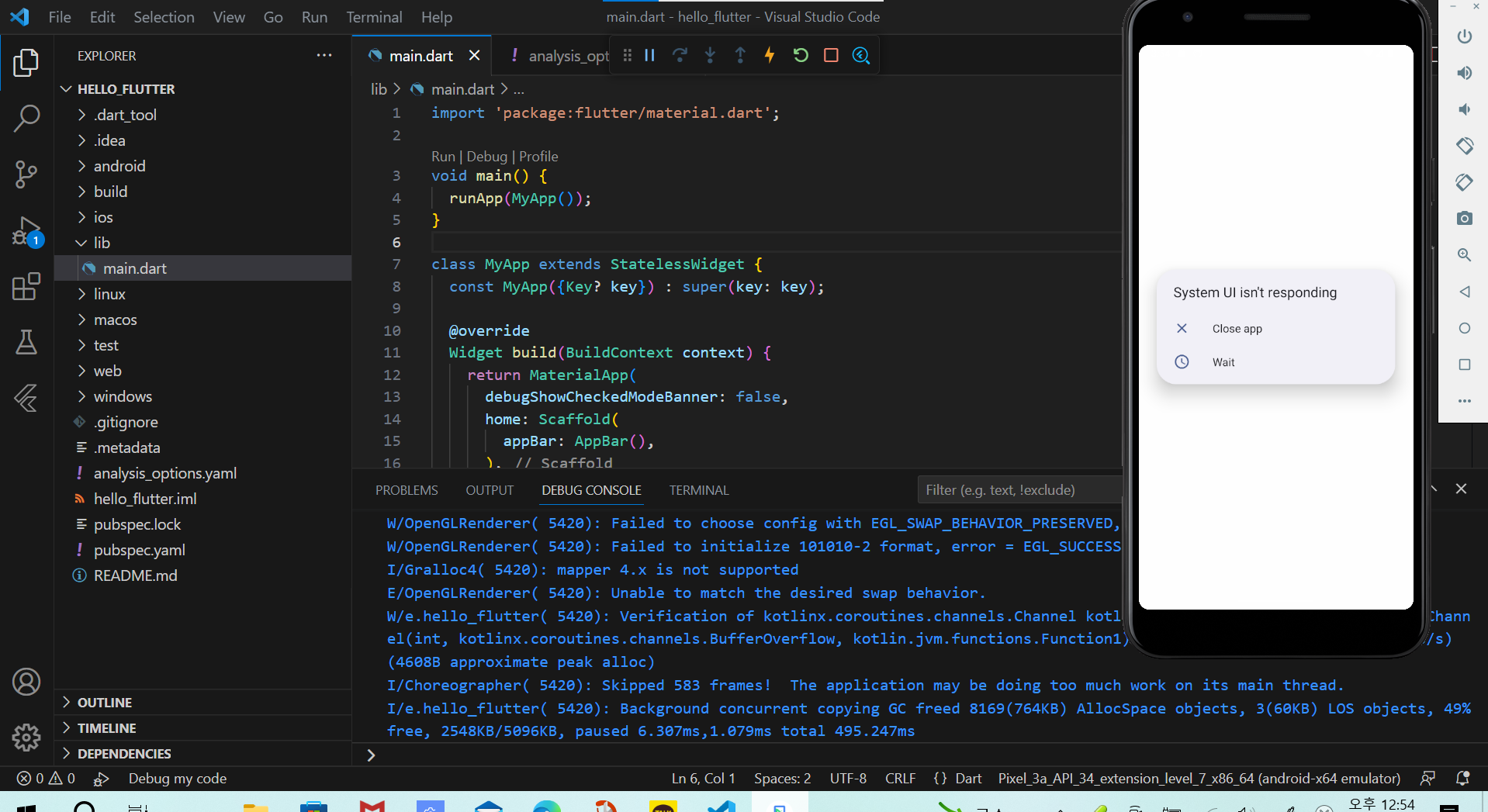Rotate emulator right

1464,182
